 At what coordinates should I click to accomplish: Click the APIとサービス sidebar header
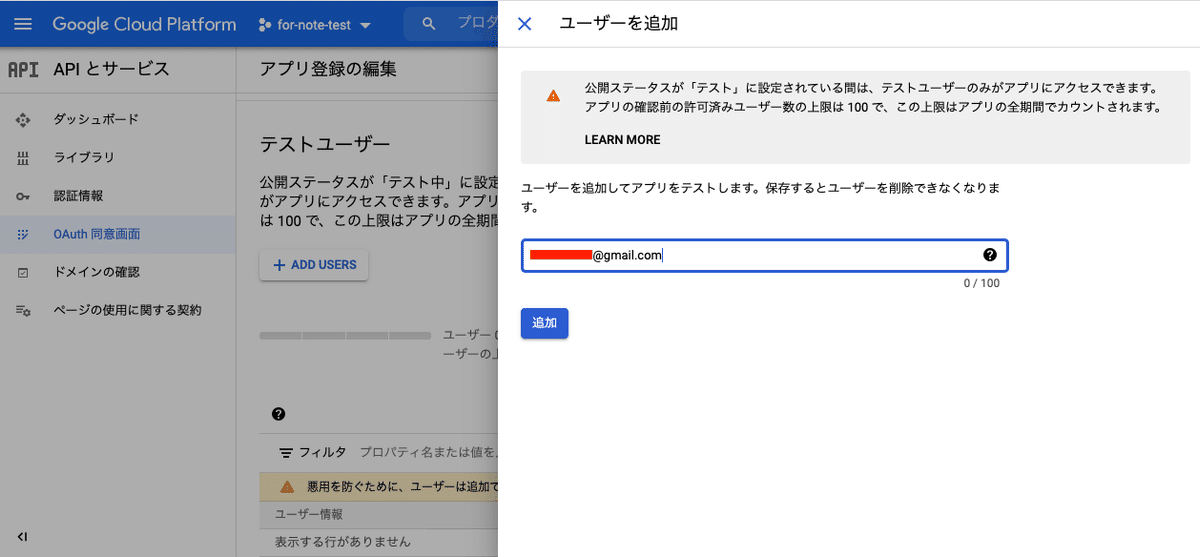[111, 69]
